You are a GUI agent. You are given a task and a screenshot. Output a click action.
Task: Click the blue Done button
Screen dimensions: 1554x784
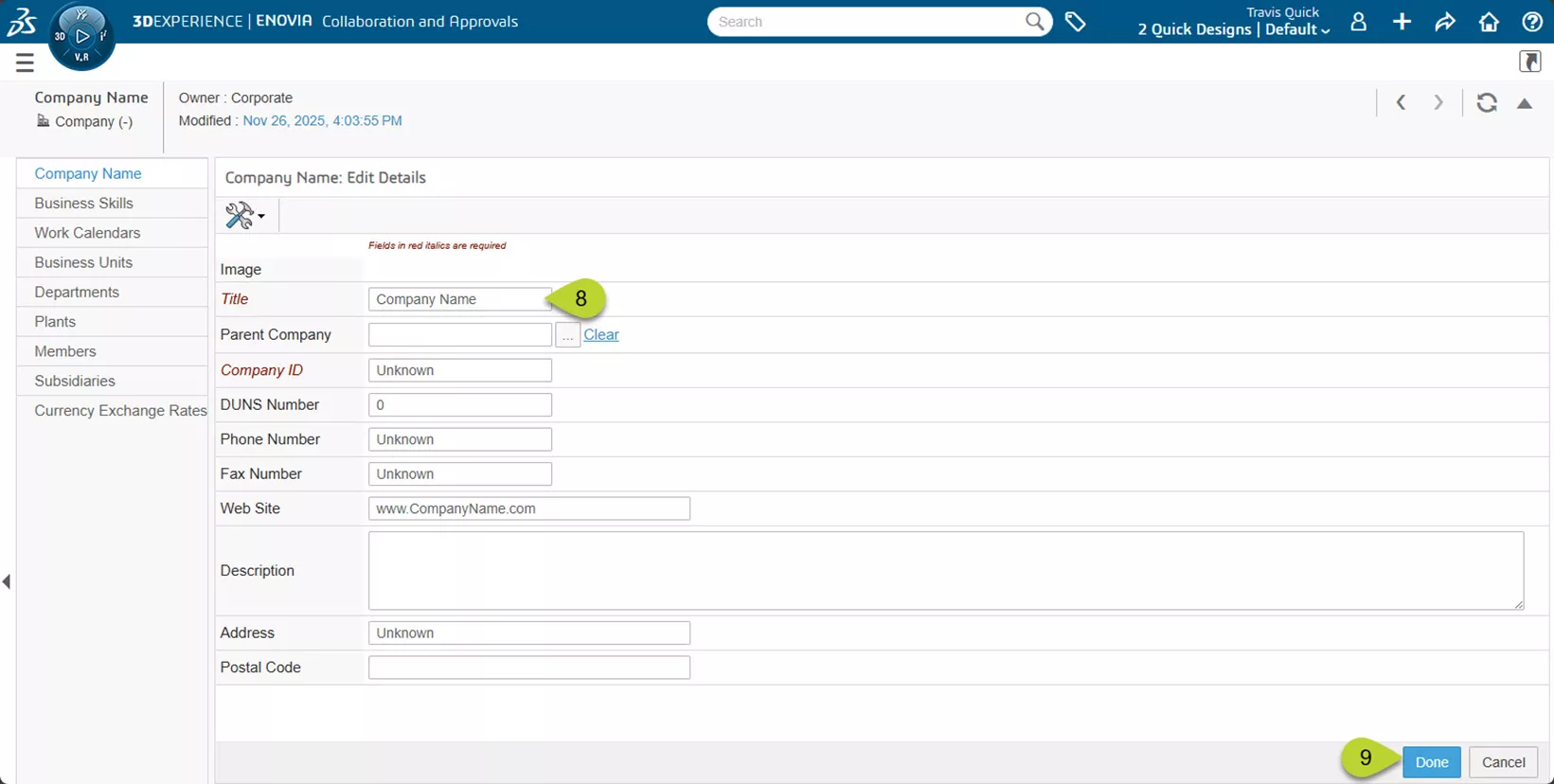click(1431, 762)
